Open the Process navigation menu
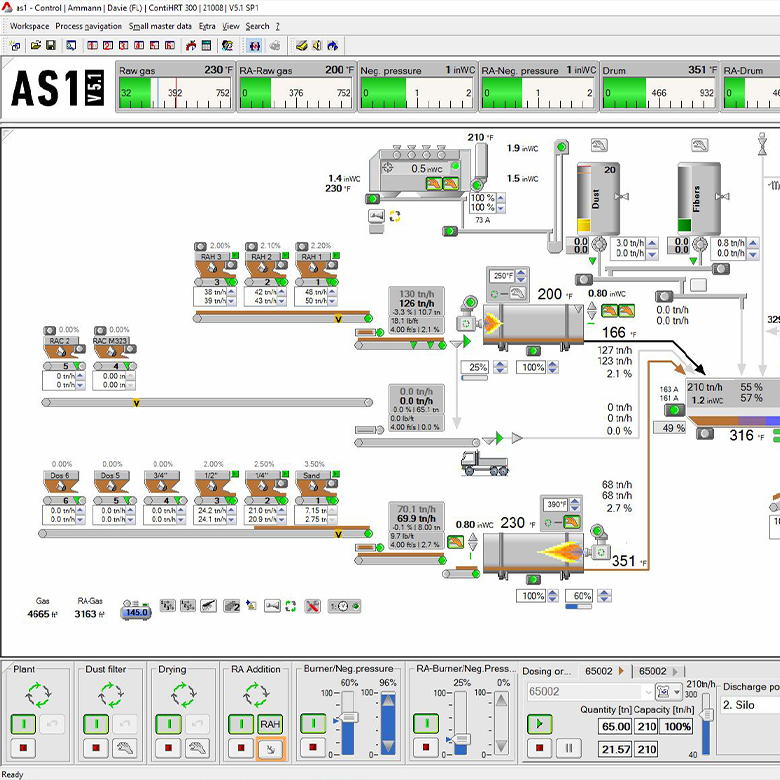The width and height of the screenshot is (780, 780). pyautogui.click(x=89, y=26)
